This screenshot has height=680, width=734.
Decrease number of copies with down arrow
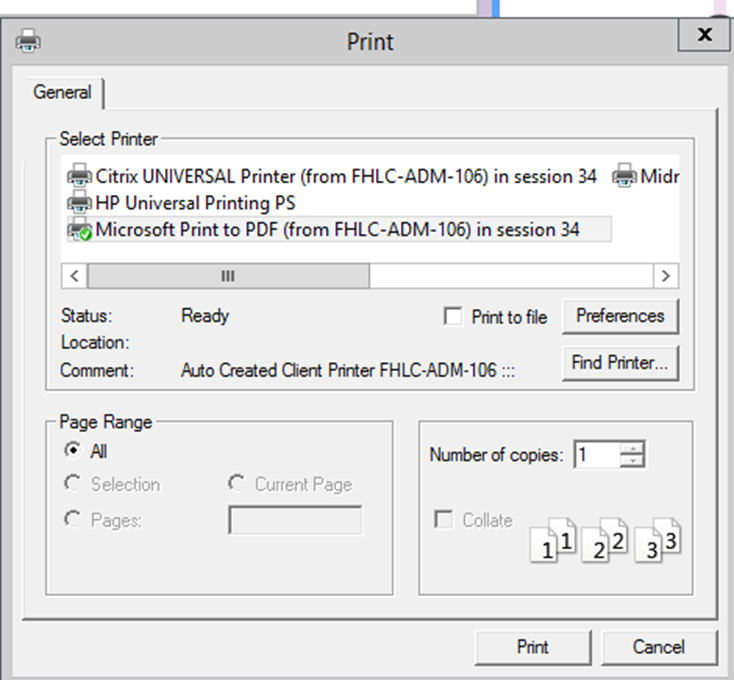[x=633, y=461]
